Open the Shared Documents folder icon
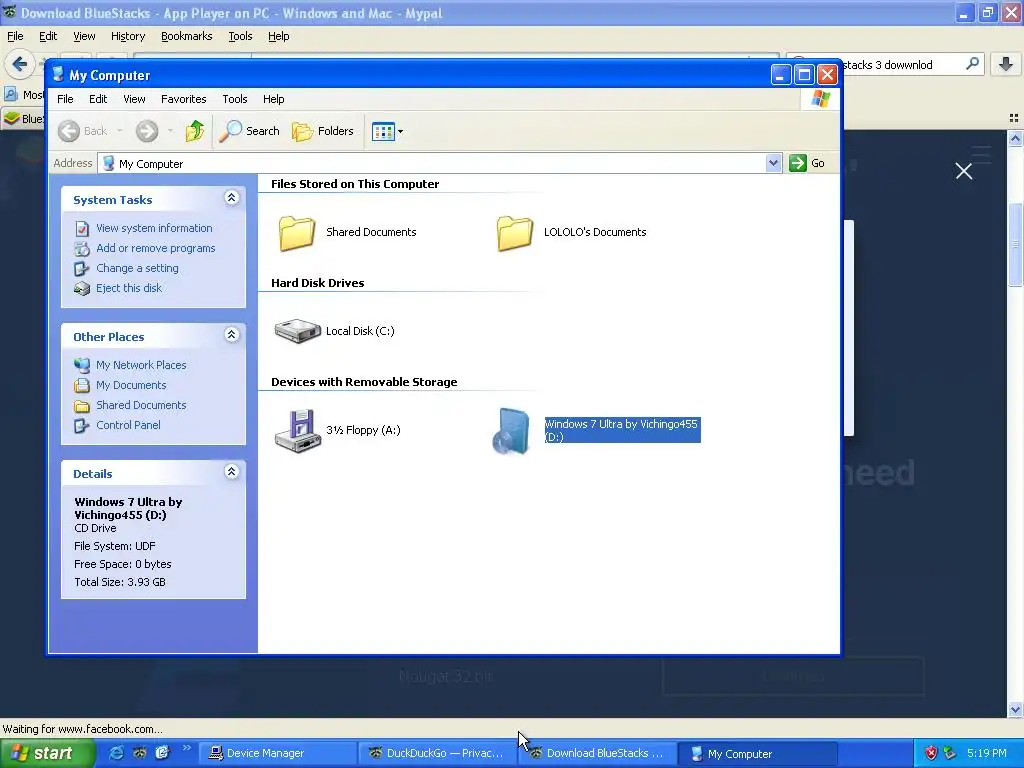Viewport: 1024px width, 768px height. pyautogui.click(x=297, y=232)
